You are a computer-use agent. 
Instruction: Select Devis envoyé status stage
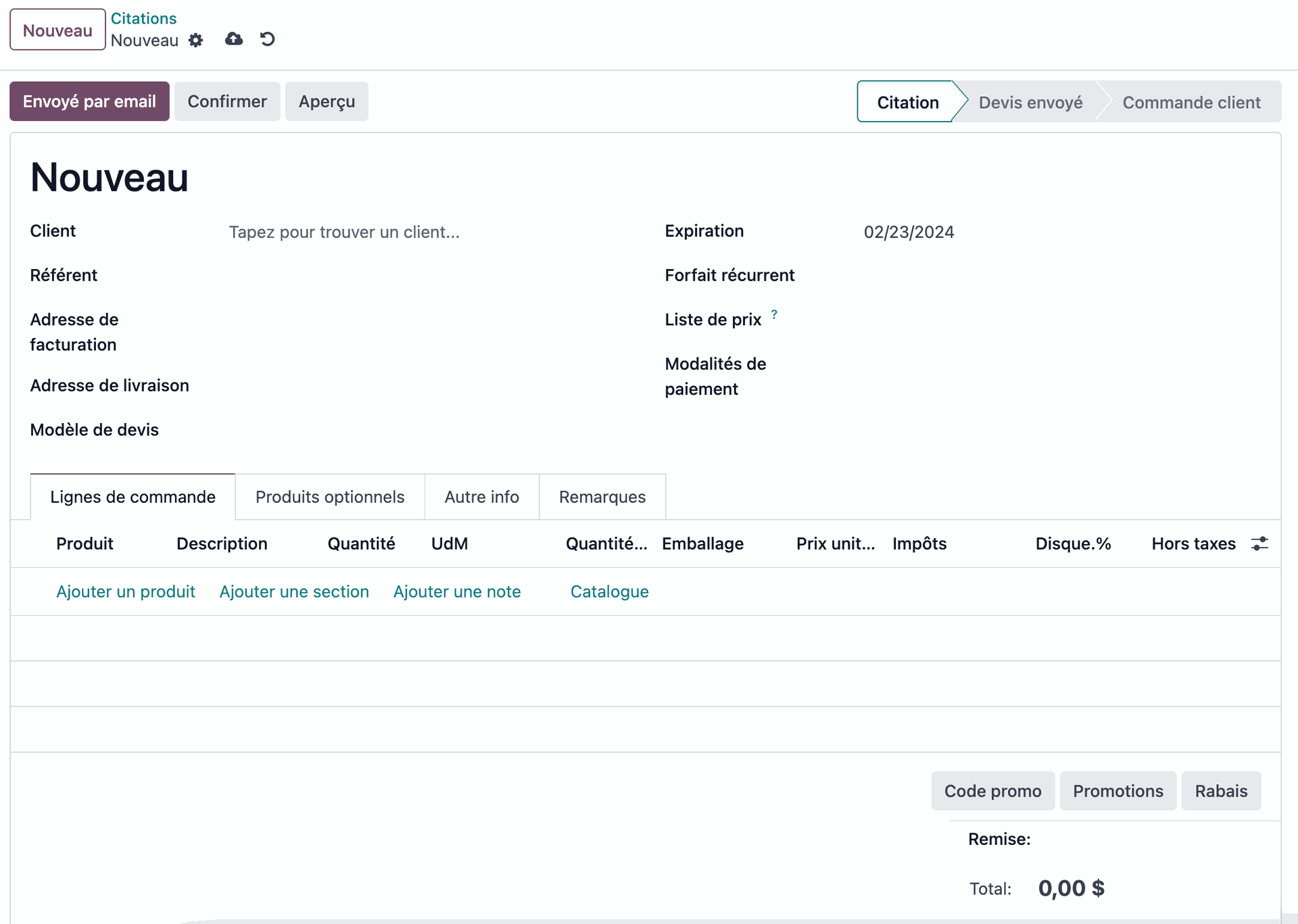tap(1030, 102)
